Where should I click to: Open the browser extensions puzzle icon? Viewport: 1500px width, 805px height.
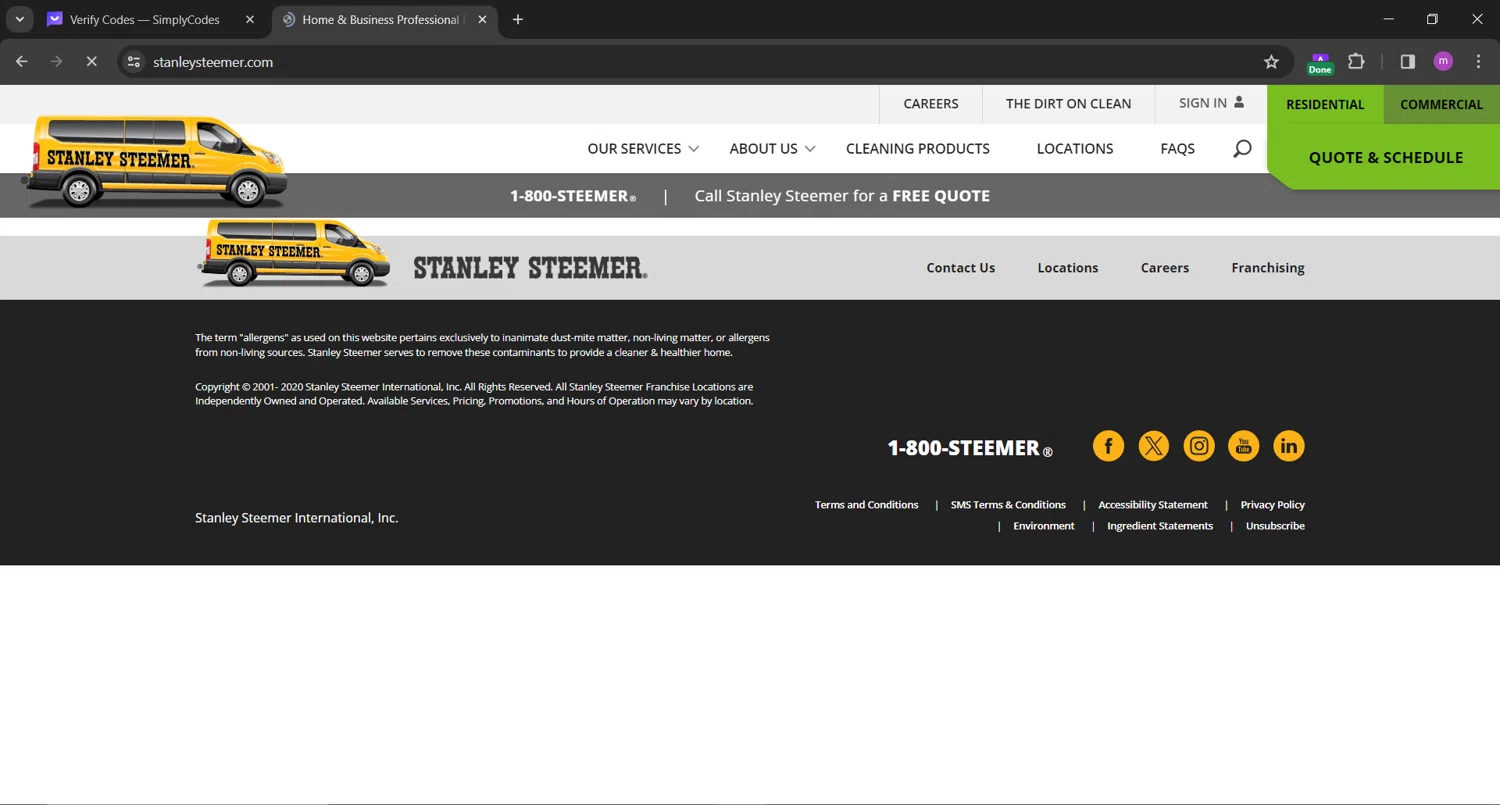1356,62
